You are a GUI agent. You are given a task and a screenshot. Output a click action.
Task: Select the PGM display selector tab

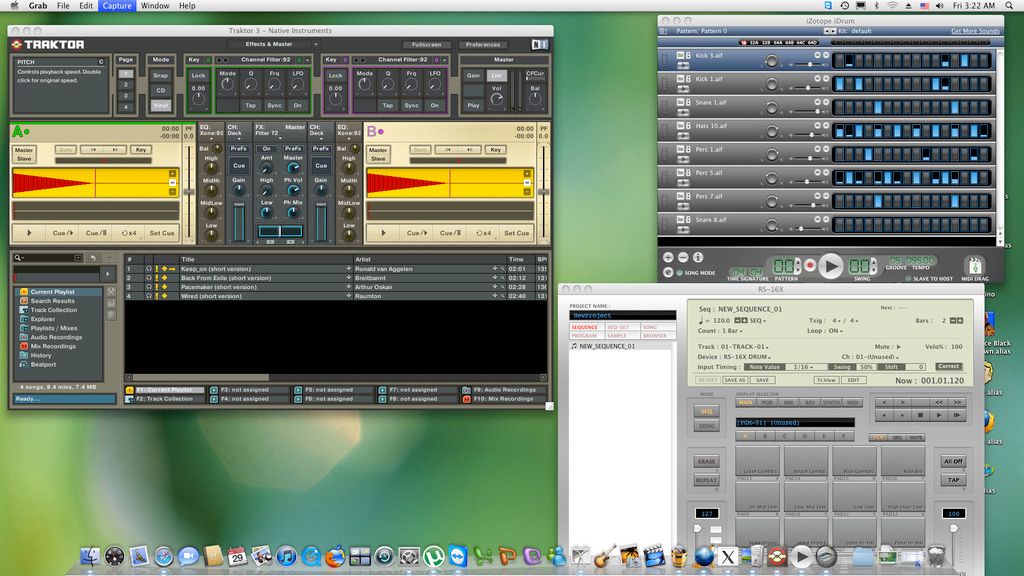(767, 403)
